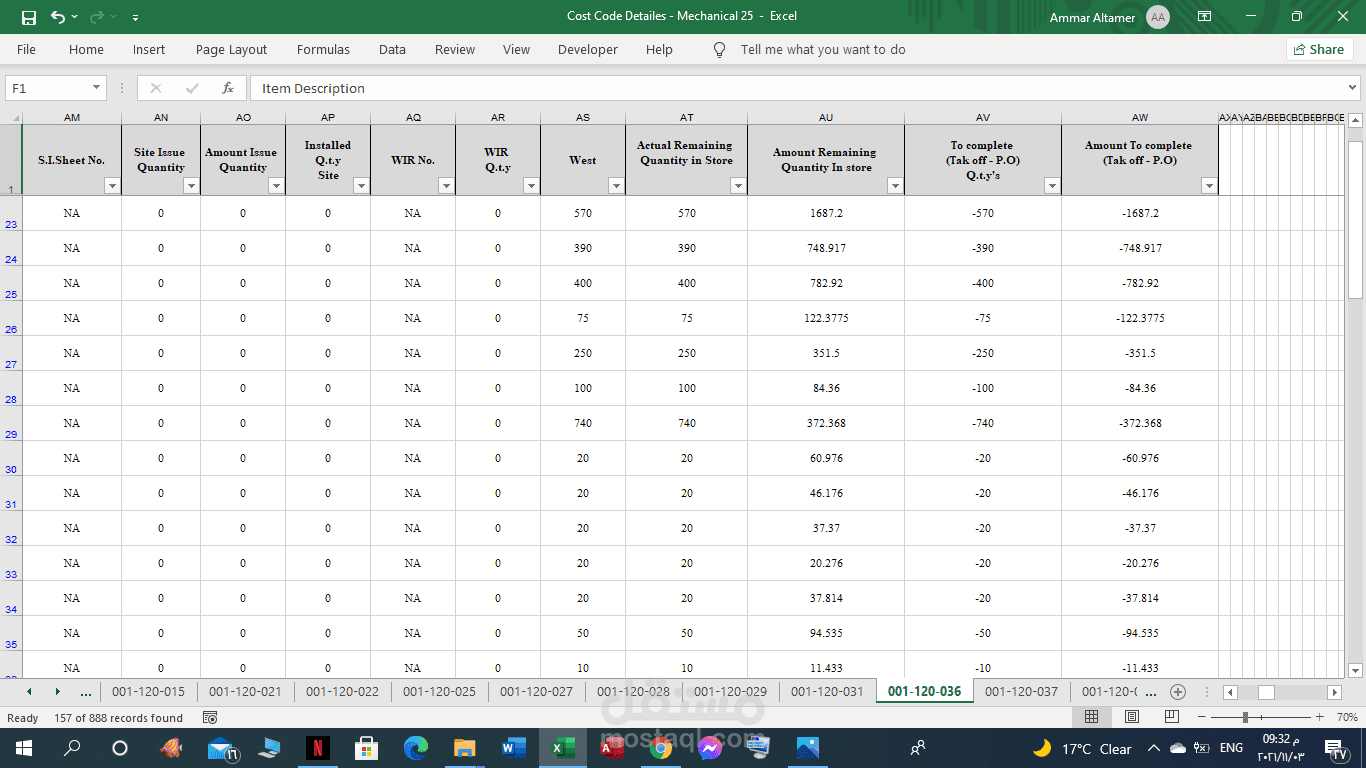The height and width of the screenshot is (768, 1366).
Task: Open the Name Box dropdown arrow
Action: (96, 88)
